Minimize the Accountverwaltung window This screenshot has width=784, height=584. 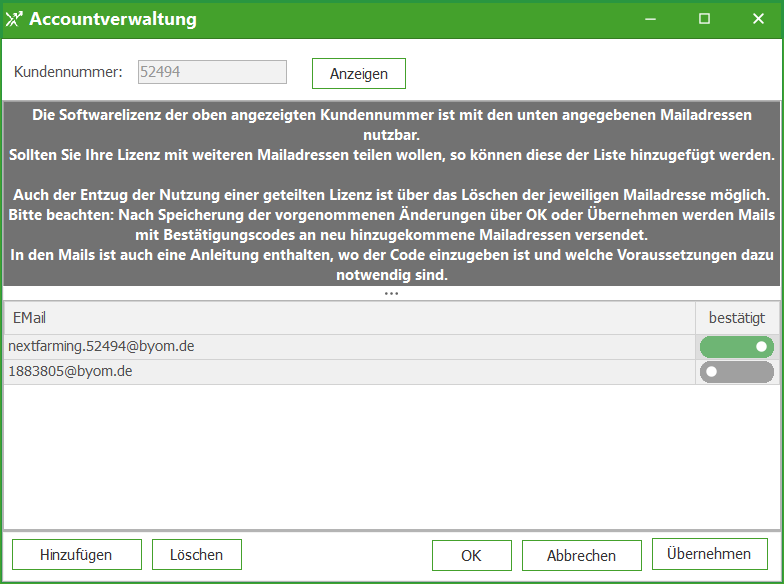coord(650,19)
